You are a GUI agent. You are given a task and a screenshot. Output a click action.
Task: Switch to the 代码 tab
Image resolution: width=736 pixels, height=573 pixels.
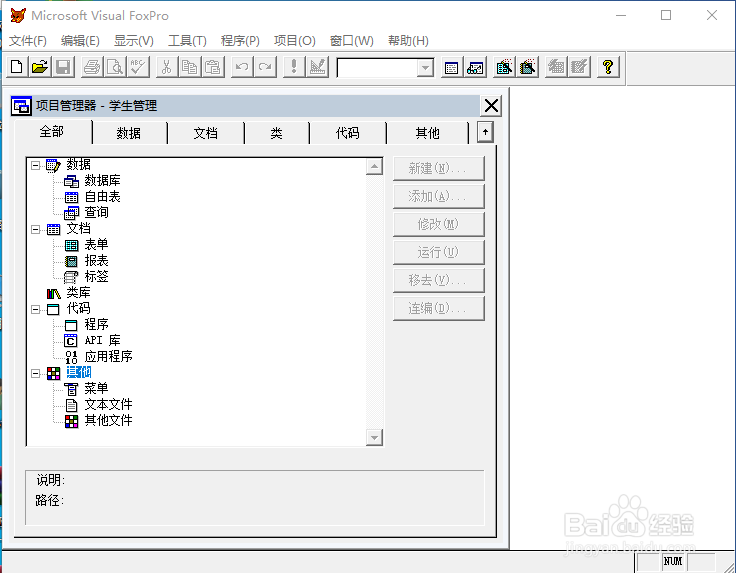(347, 133)
